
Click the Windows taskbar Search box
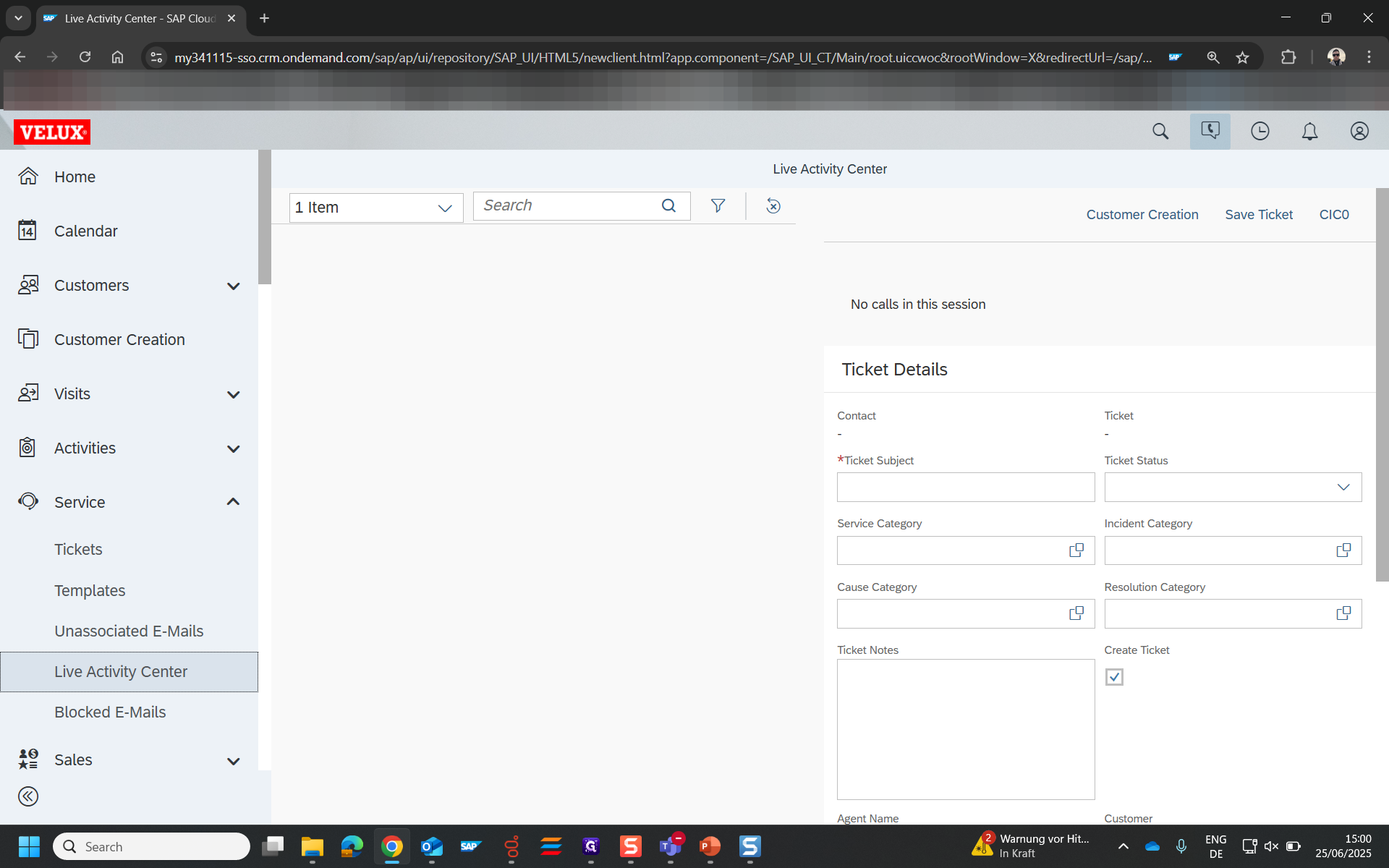tap(151, 846)
